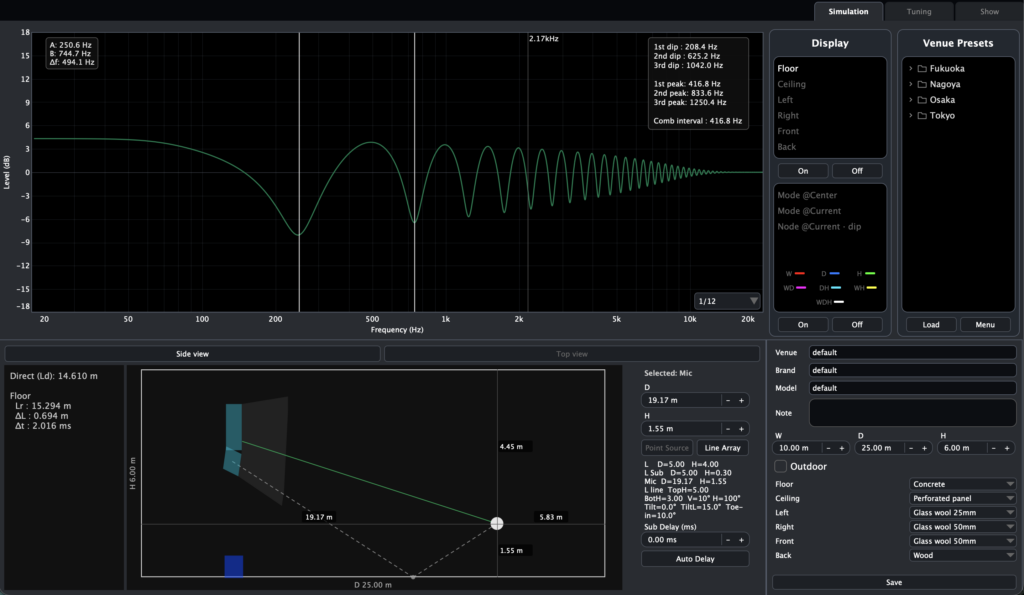Open the Floor material dropdown
Screen dimensions: 1024x595
click(963, 485)
